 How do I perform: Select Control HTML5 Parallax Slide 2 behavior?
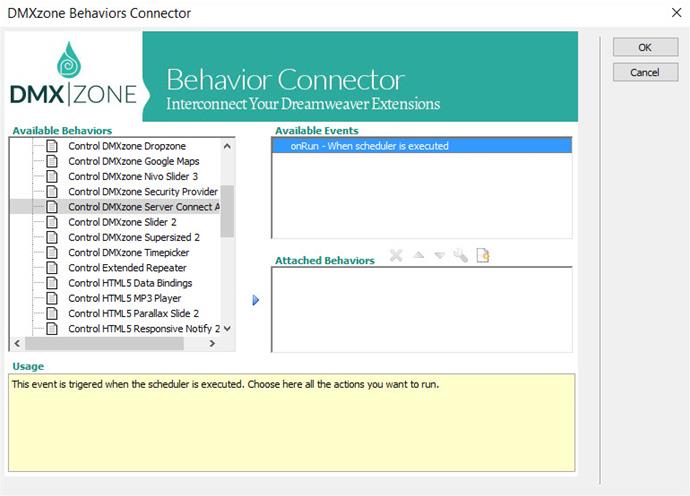pos(133,313)
